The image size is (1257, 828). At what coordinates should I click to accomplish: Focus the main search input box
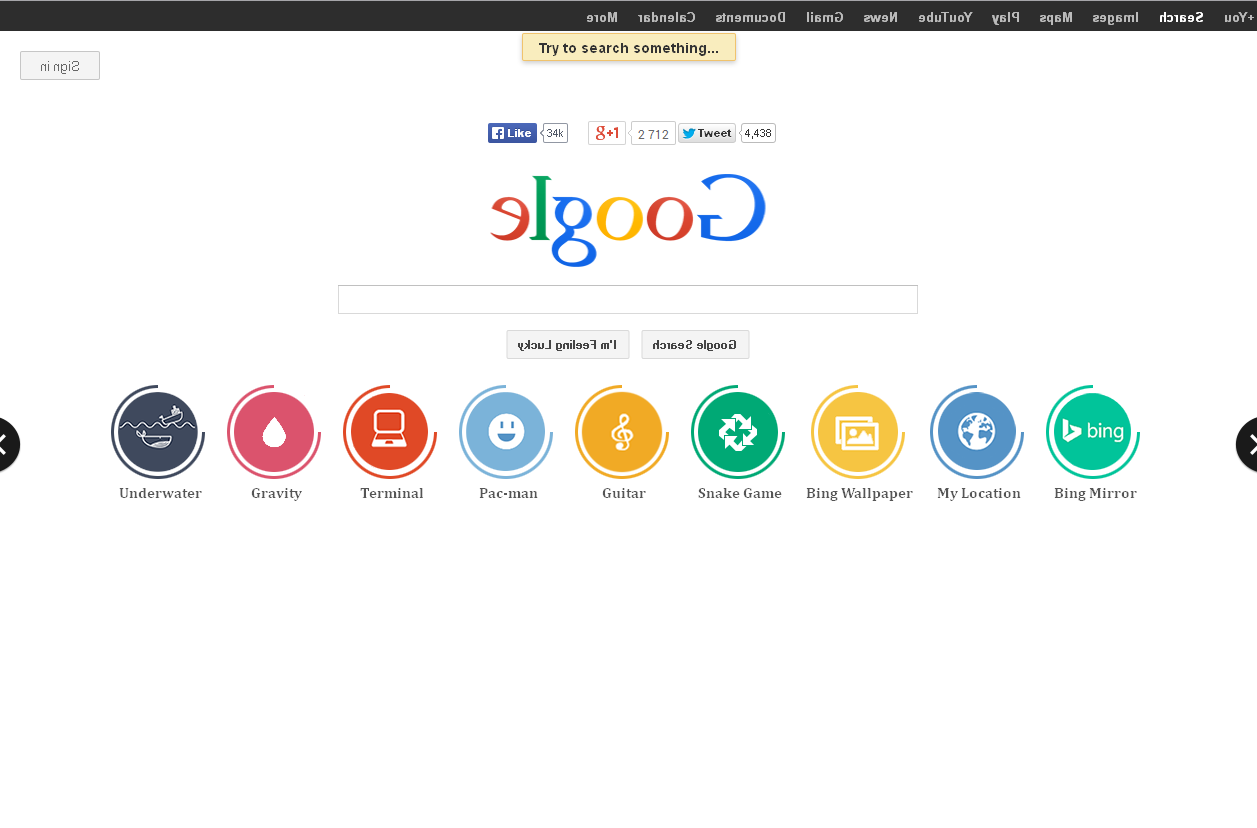(x=628, y=300)
